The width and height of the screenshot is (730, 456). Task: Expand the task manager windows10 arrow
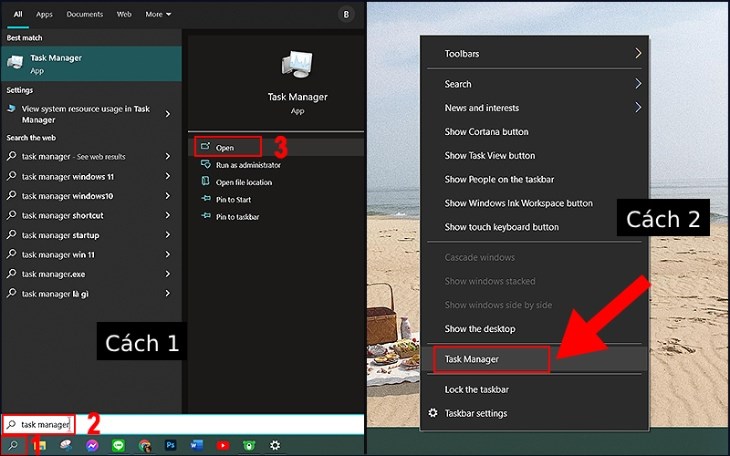coord(168,196)
